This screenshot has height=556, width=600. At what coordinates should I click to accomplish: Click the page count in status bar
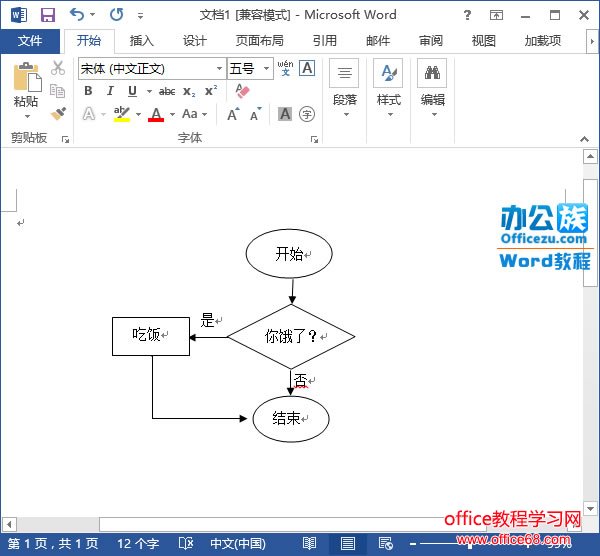click(53, 544)
